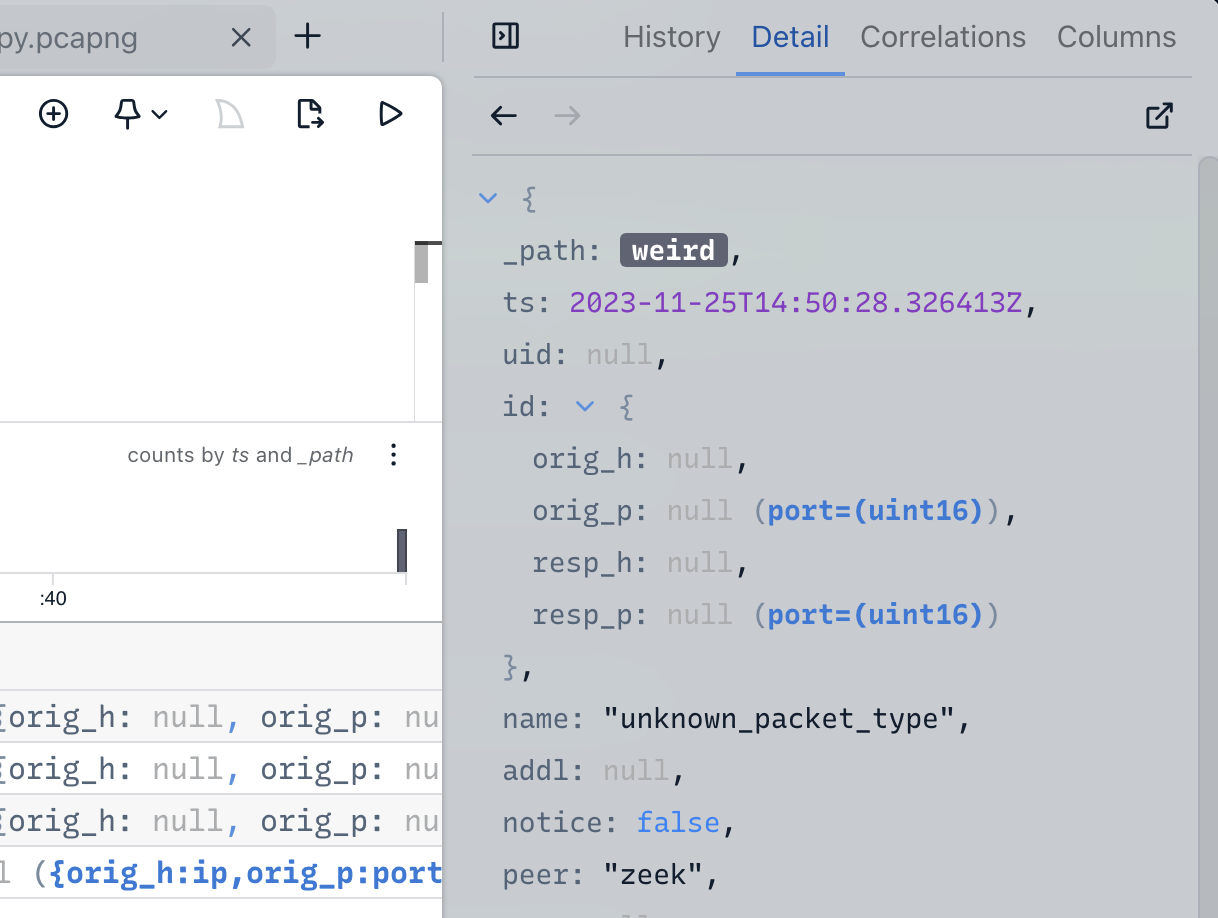Click the notice false value
Screen dimensions: 1218x918
[x=678, y=822]
